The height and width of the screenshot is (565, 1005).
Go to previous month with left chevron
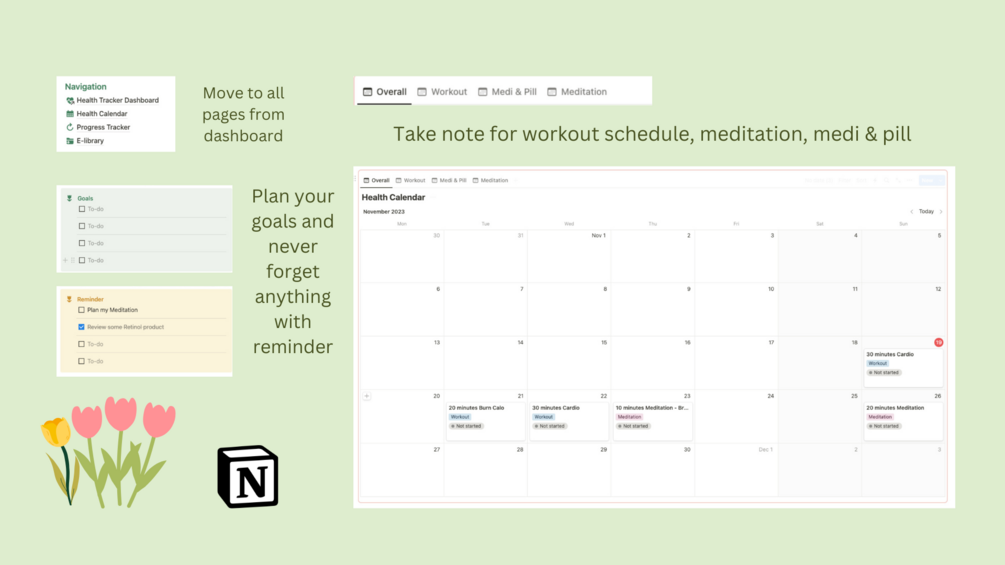911,212
